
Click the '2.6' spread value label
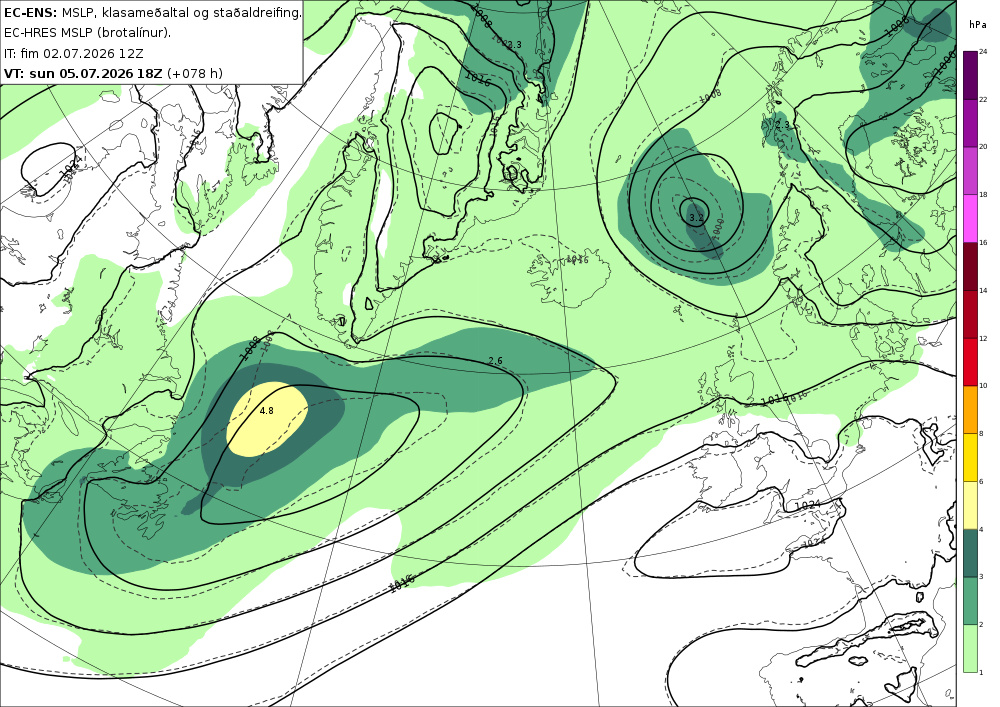click(x=495, y=361)
